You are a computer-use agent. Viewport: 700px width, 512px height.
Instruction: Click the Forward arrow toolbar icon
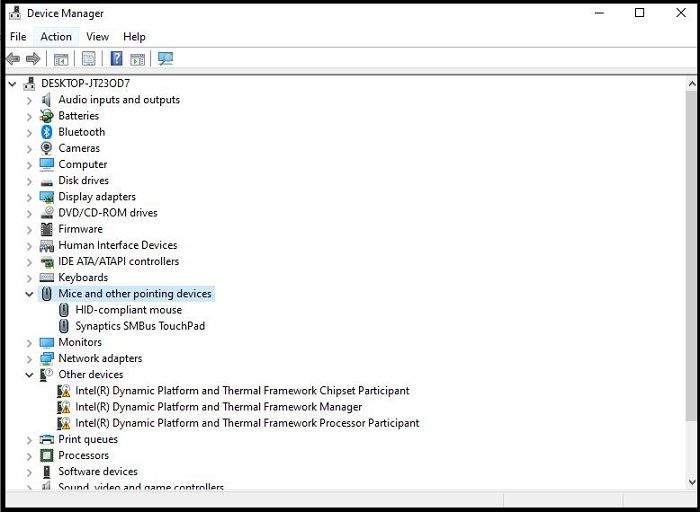click(33, 58)
